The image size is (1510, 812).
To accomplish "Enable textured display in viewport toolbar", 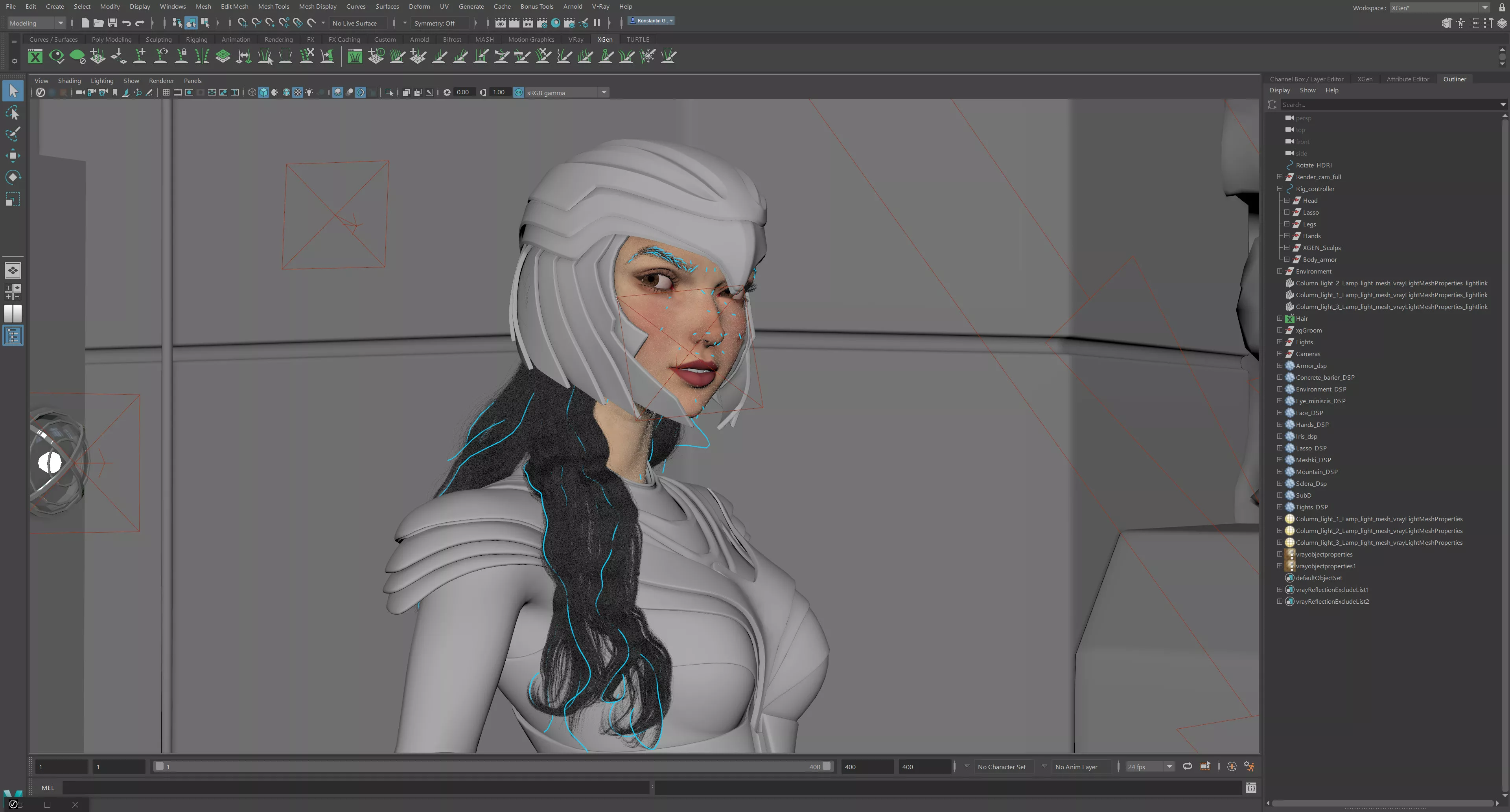I will 298,93.
